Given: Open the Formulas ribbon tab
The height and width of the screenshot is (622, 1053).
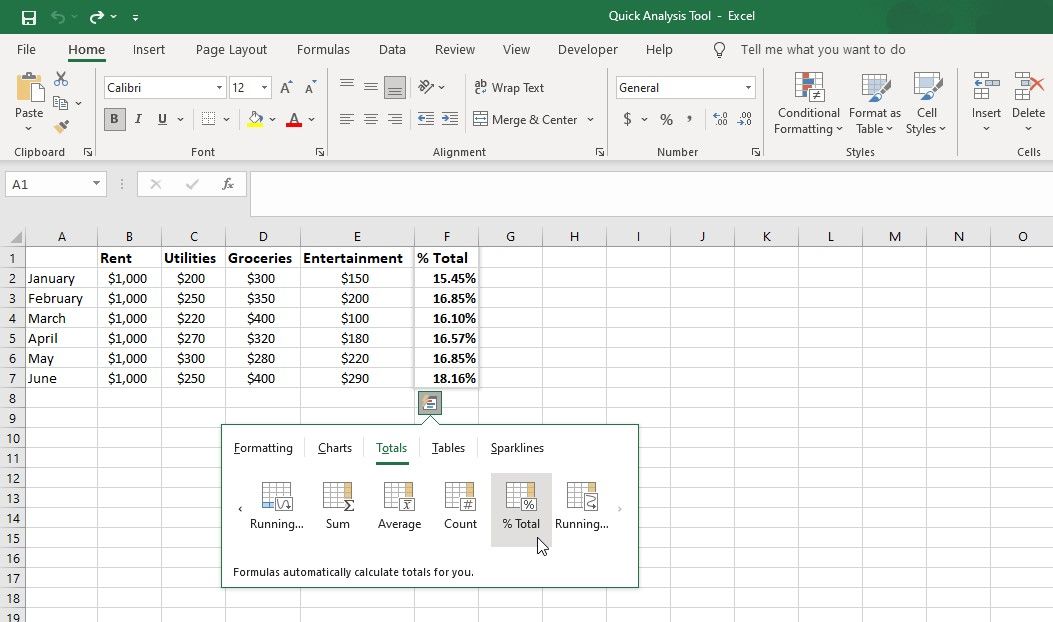Looking at the screenshot, I should [x=323, y=49].
